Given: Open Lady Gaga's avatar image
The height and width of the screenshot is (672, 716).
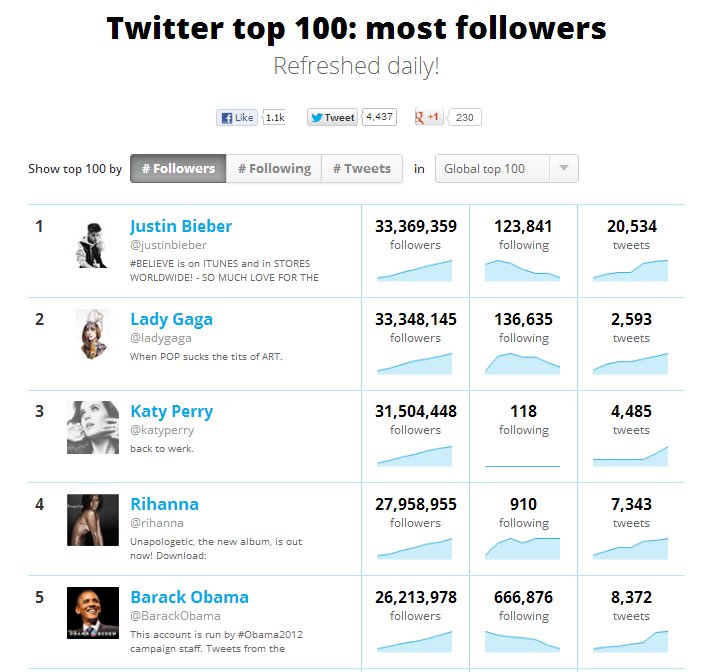Looking at the screenshot, I should click(x=93, y=334).
